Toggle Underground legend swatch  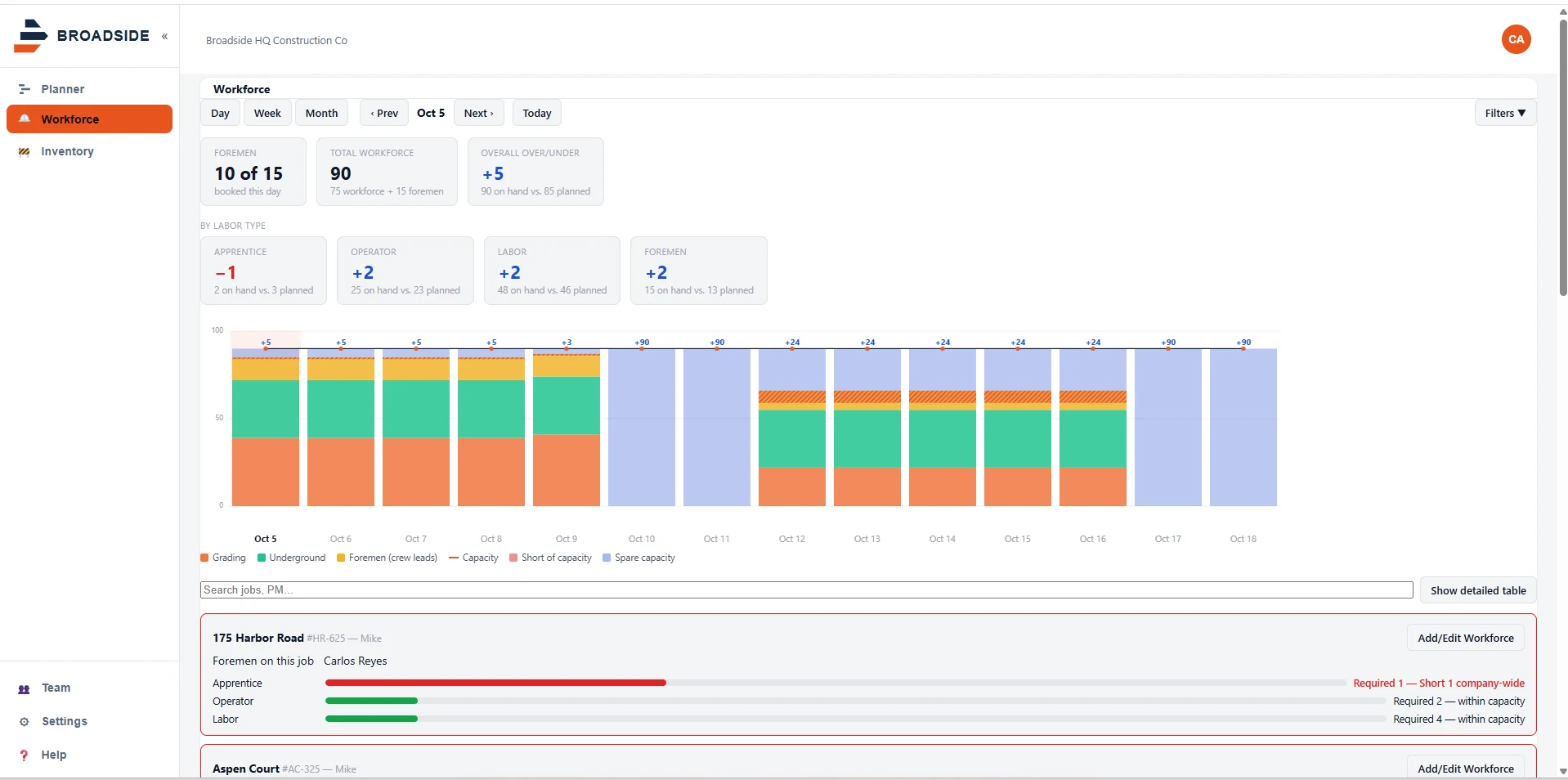(x=262, y=558)
